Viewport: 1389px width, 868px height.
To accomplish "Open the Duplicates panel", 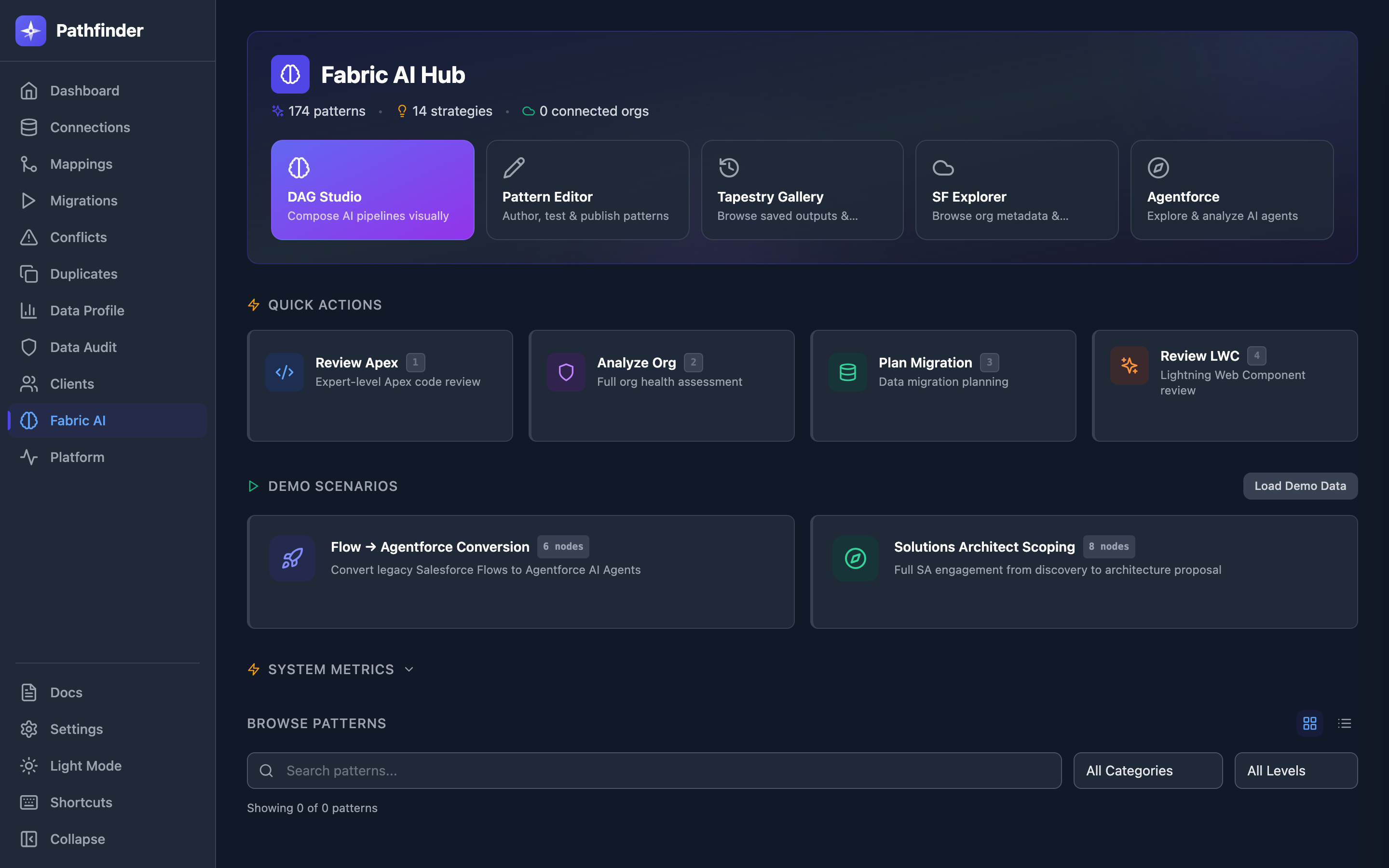I will (x=83, y=274).
